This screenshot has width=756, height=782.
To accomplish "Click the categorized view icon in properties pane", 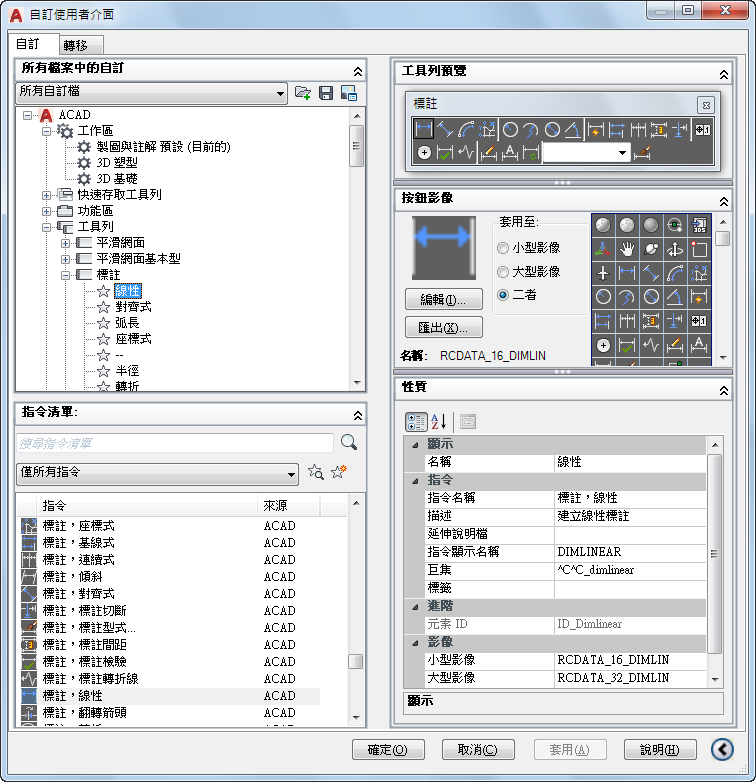I will [x=416, y=421].
